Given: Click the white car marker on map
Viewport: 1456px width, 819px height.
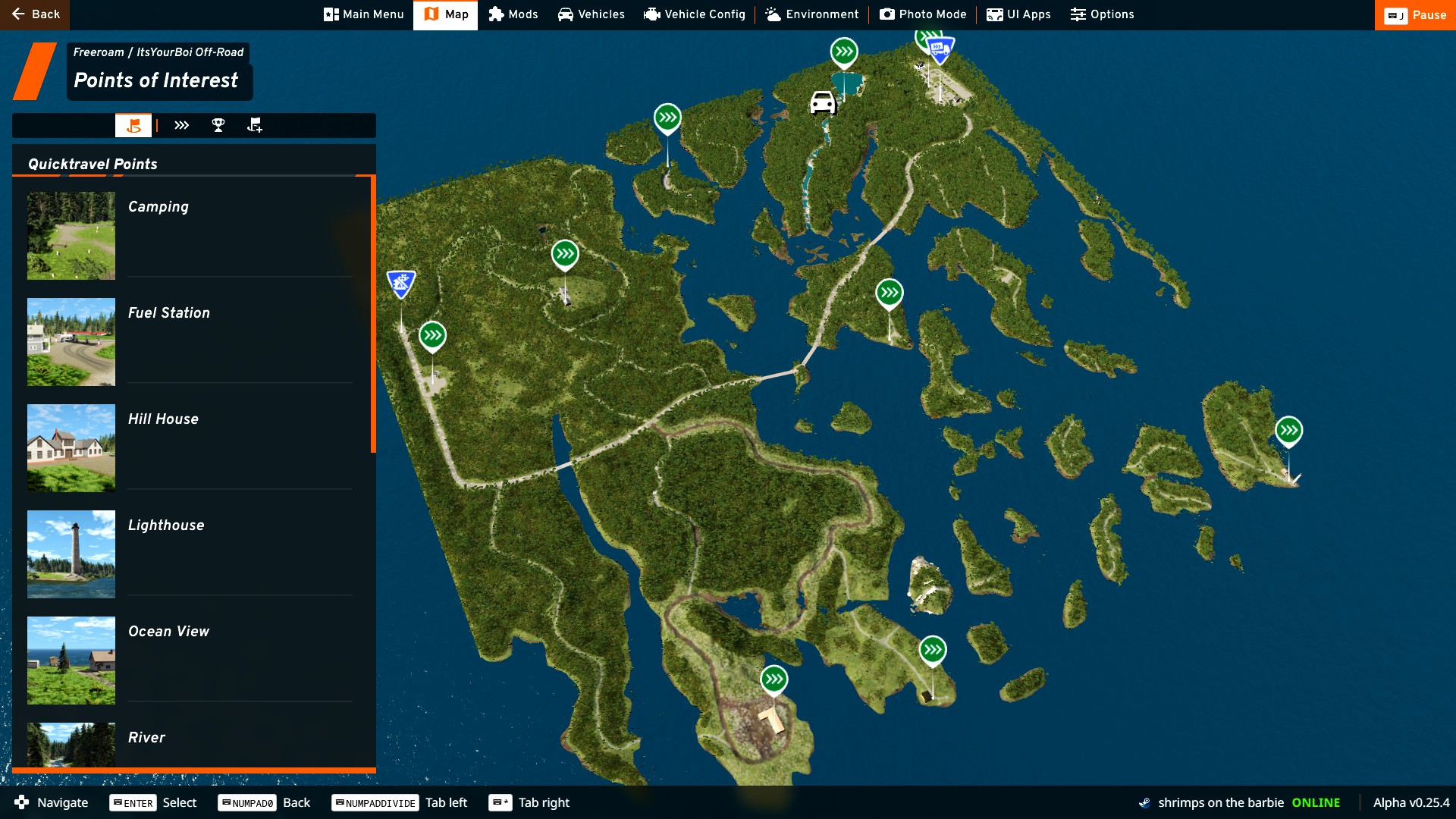Looking at the screenshot, I should [x=823, y=102].
